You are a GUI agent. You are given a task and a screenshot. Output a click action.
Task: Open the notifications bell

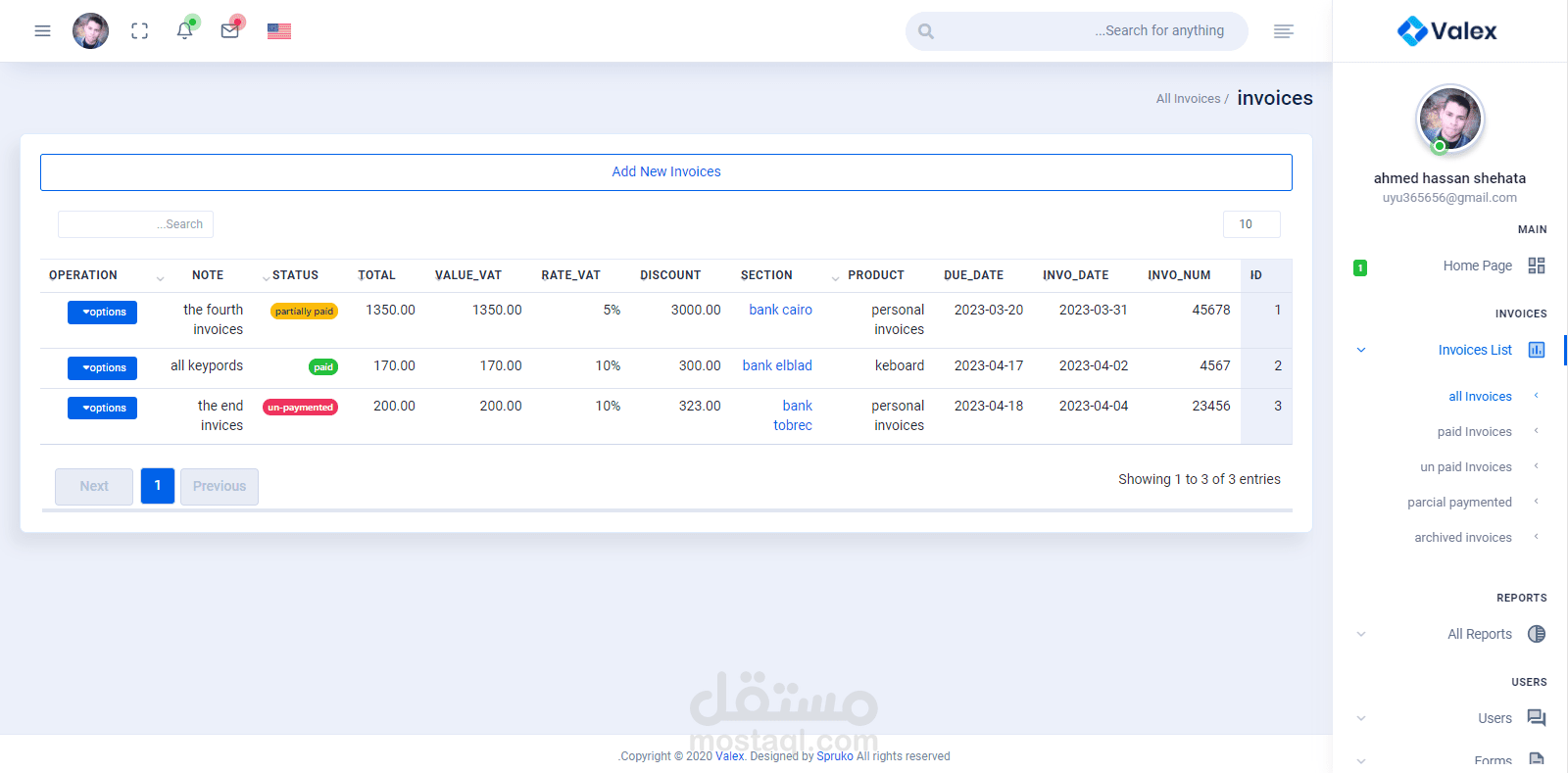pos(184,30)
